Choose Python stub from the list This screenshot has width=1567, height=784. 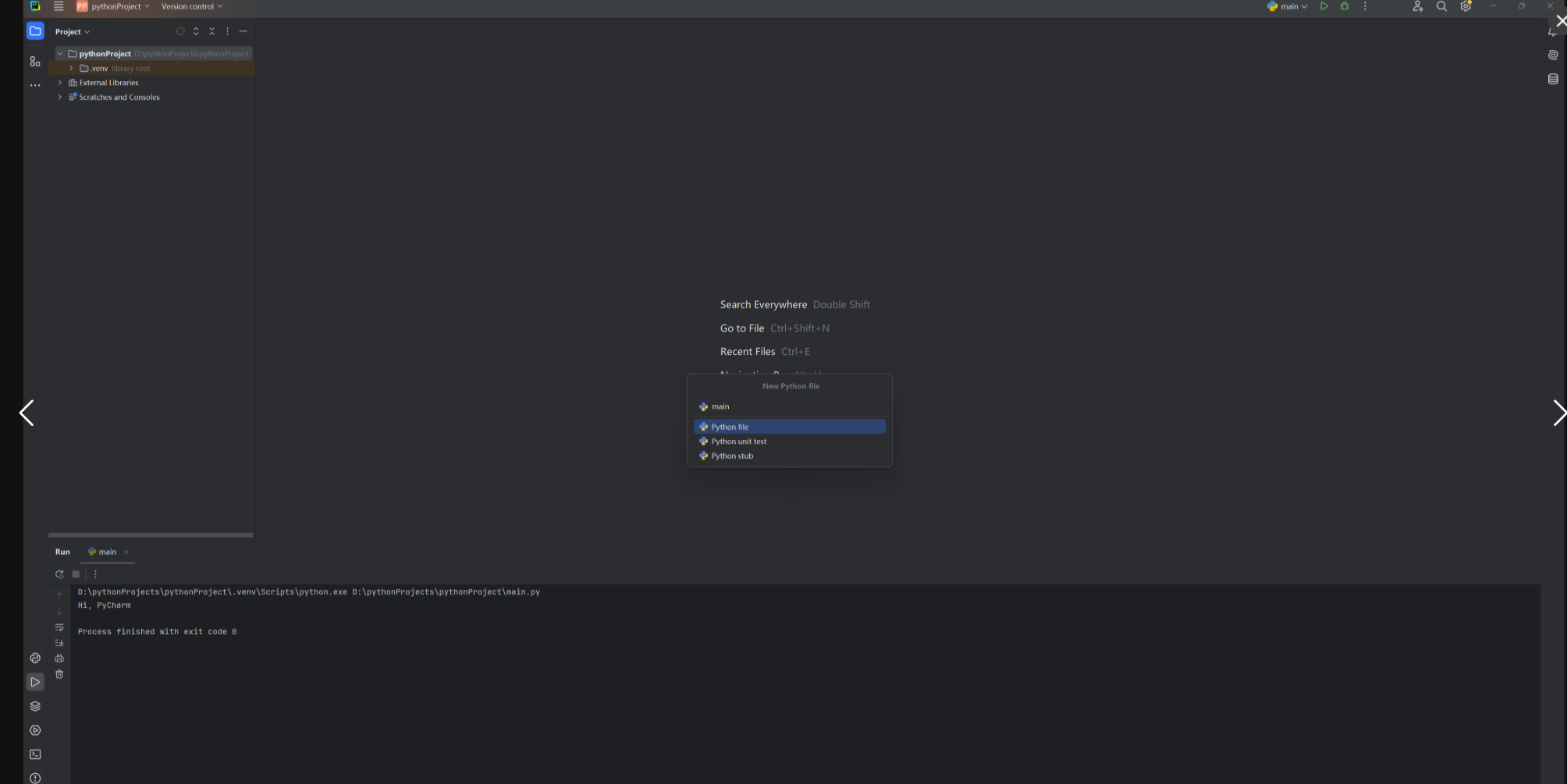tap(732, 456)
